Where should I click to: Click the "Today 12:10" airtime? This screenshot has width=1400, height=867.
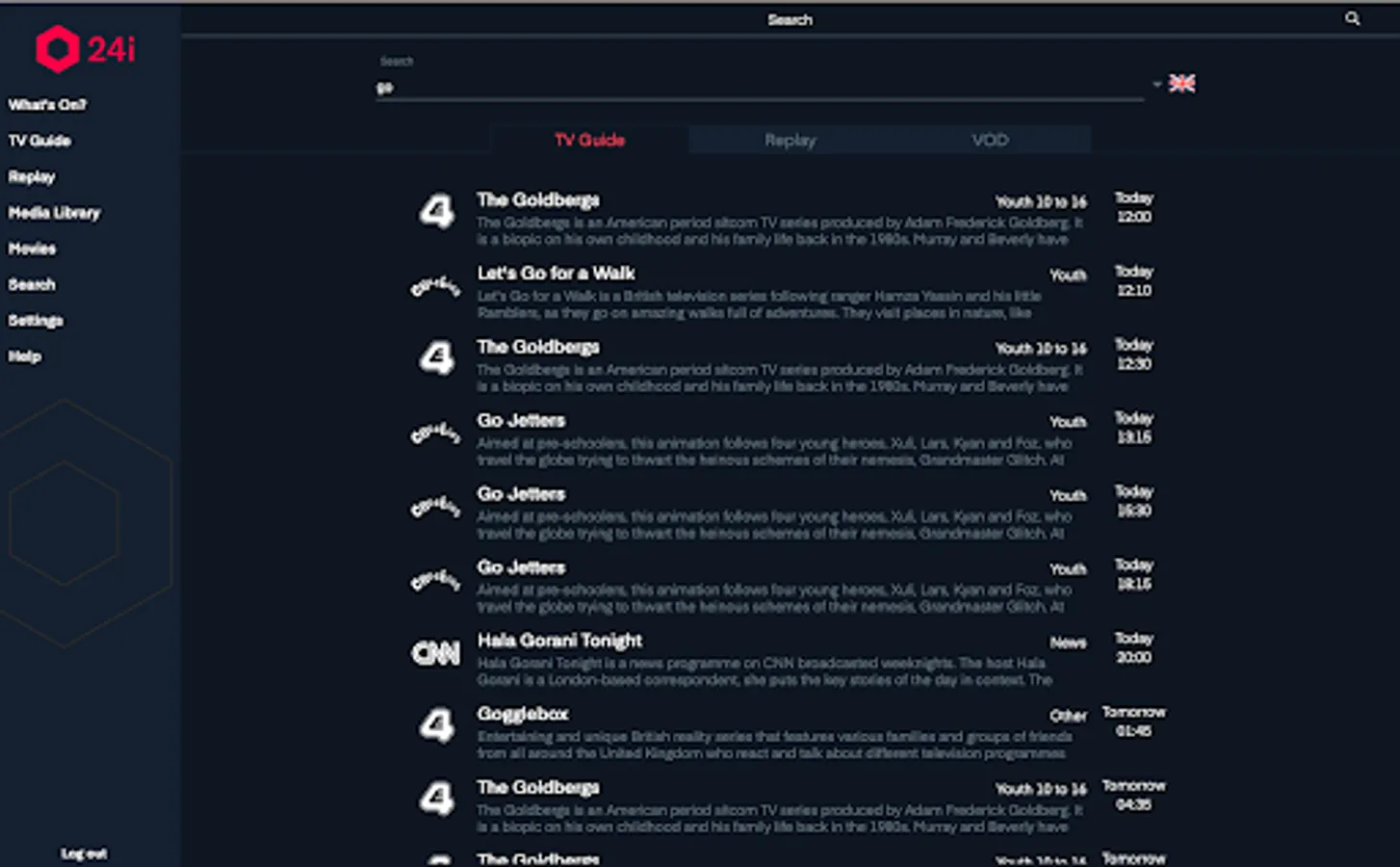click(1134, 280)
